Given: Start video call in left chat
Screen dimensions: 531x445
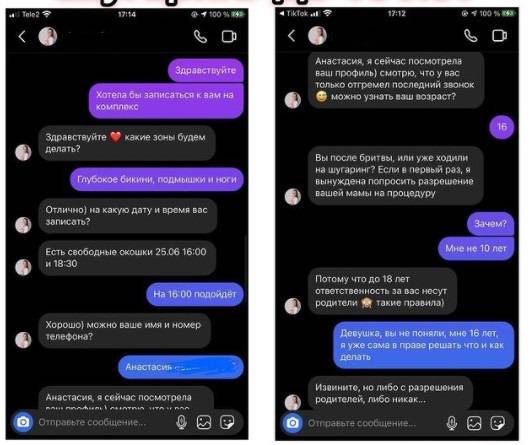Looking at the screenshot, I should coord(229,36).
